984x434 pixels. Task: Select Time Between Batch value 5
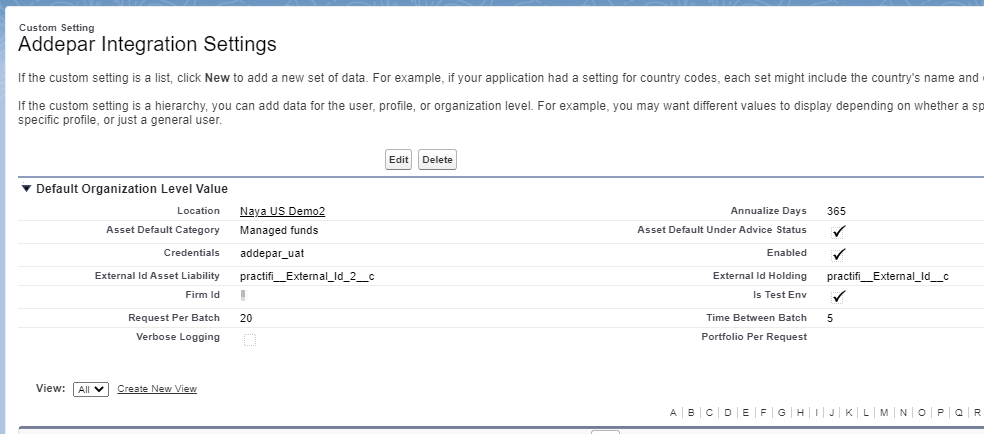coord(830,318)
